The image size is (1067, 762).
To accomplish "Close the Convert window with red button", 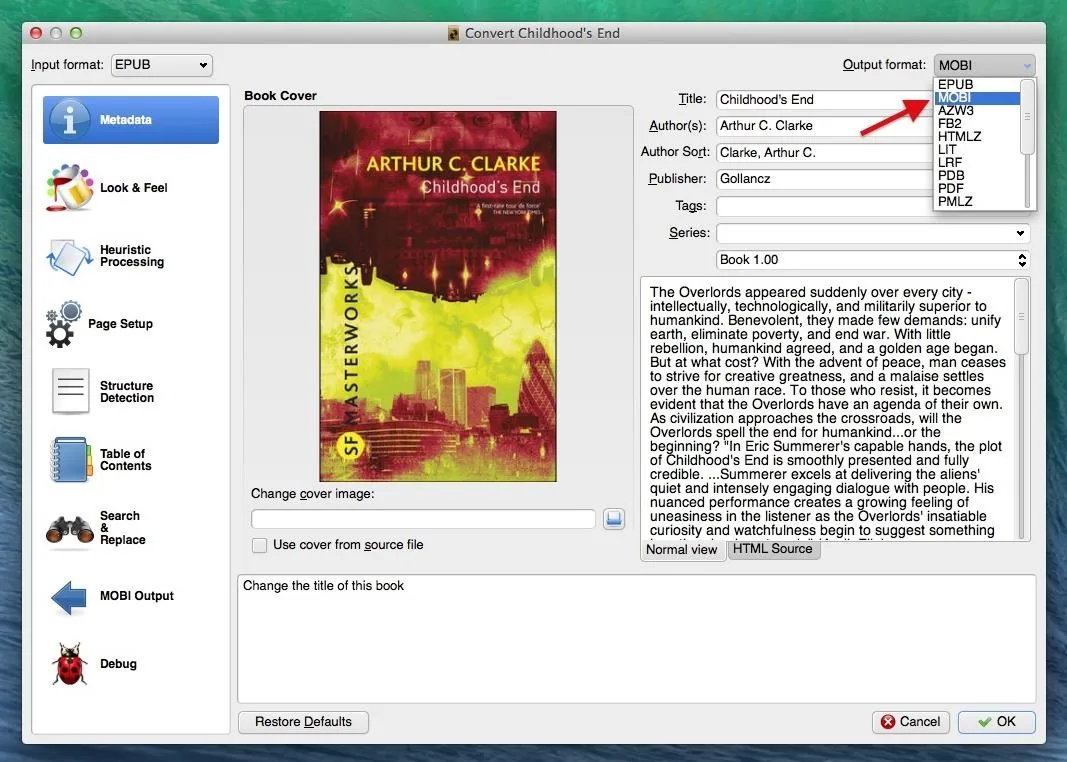I will click(x=37, y=33).
